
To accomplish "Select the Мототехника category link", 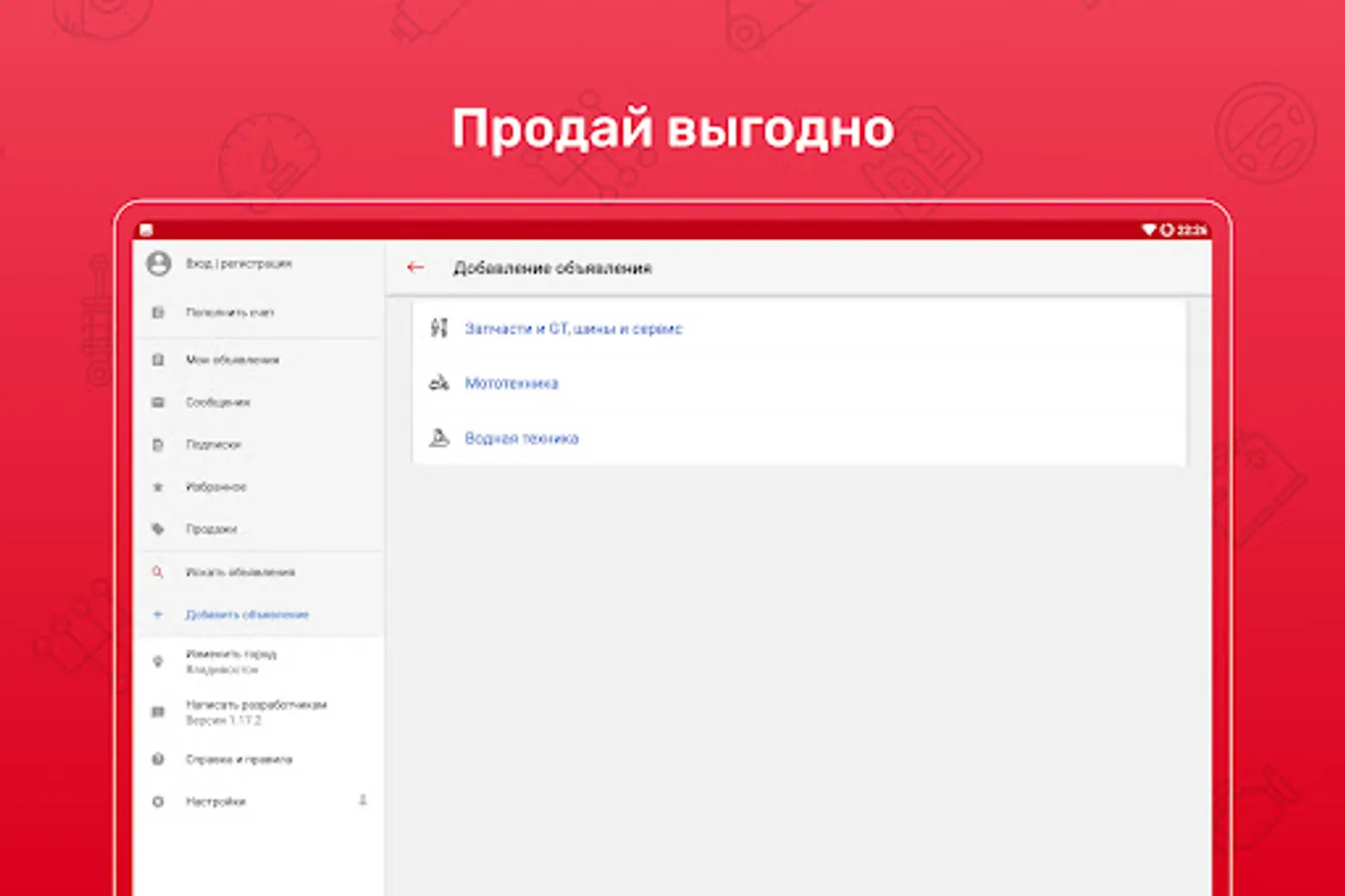I will tap(511, 383).
